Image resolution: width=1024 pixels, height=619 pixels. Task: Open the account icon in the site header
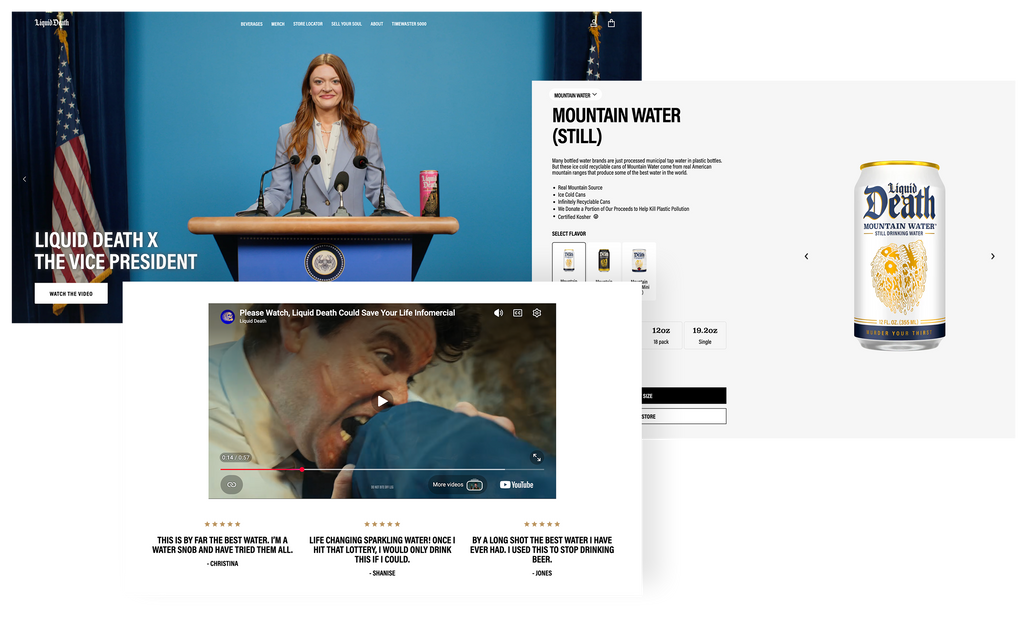tap(594, 23)
